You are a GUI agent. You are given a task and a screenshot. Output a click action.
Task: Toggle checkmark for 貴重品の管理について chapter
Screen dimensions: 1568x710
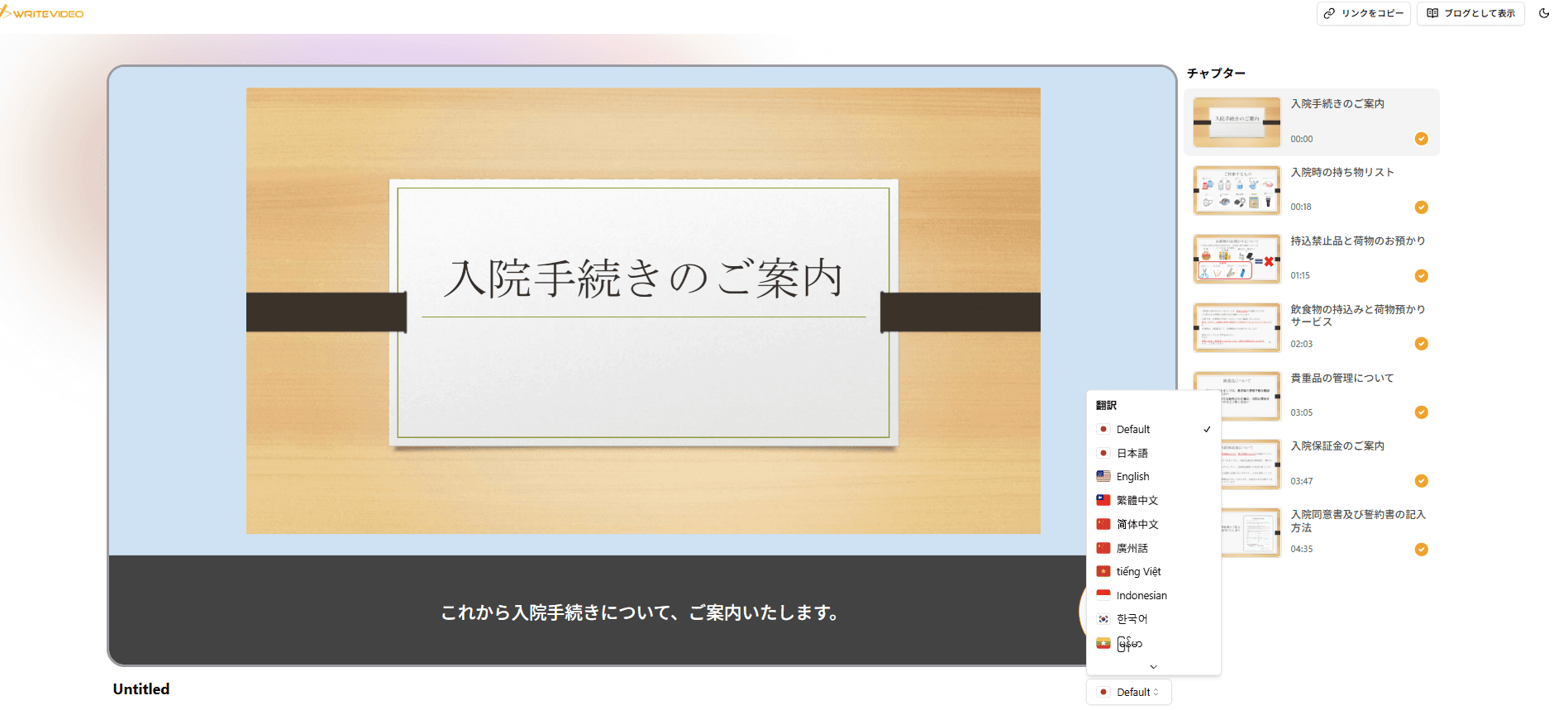point(1421,412)
